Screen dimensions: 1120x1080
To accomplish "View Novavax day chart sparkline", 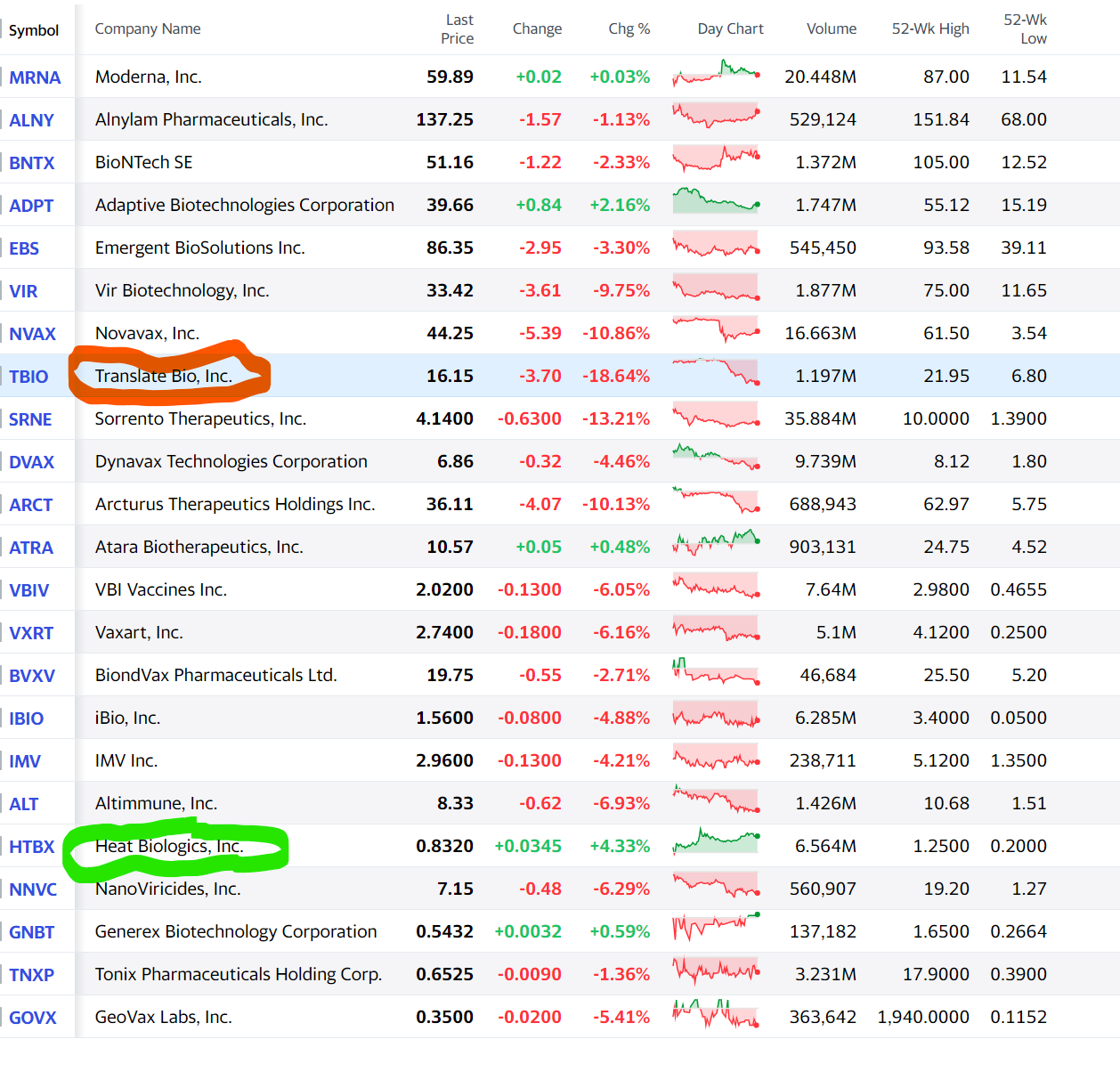I will [716, 329].
